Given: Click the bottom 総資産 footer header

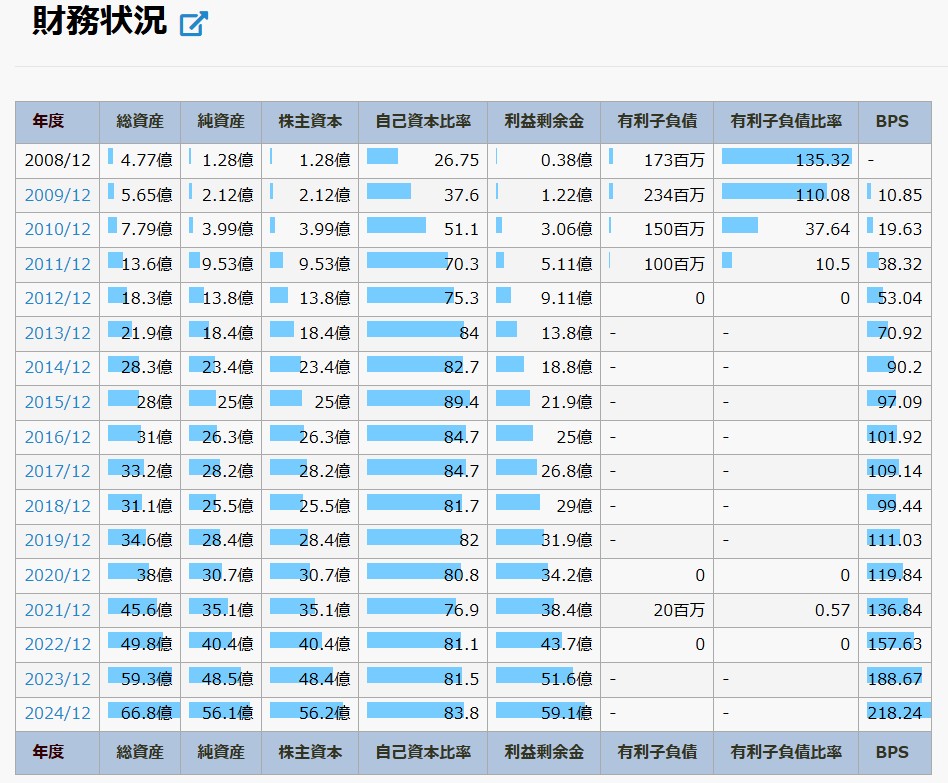Looking at the screenshot, I should pos(140,753).
